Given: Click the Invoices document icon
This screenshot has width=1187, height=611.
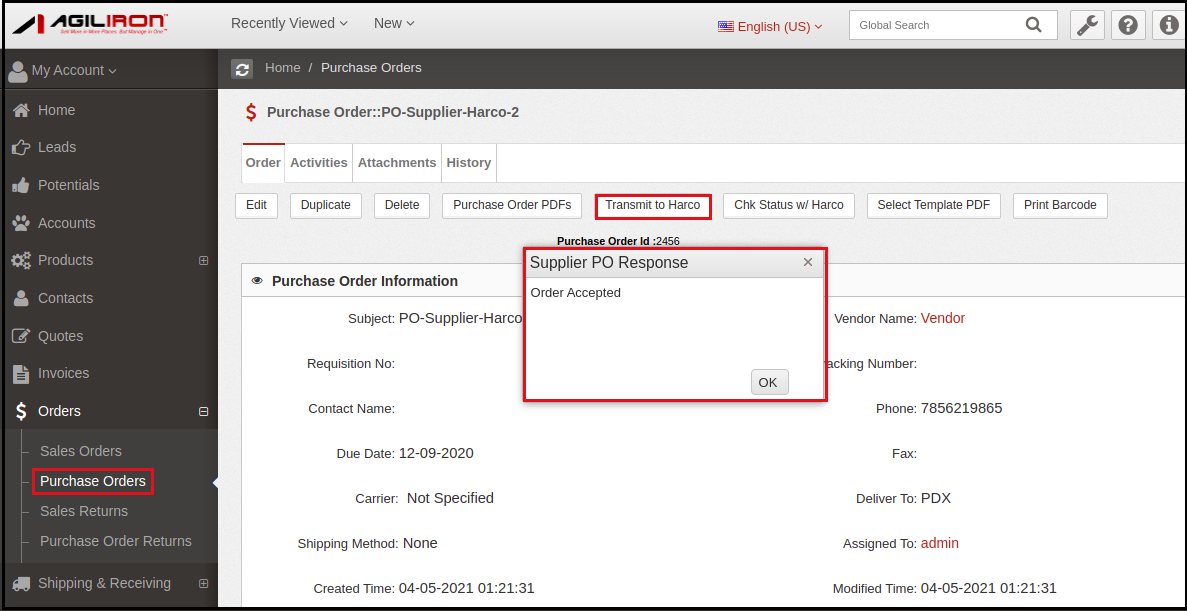Looking at the screenshot, I should (21, 373).
